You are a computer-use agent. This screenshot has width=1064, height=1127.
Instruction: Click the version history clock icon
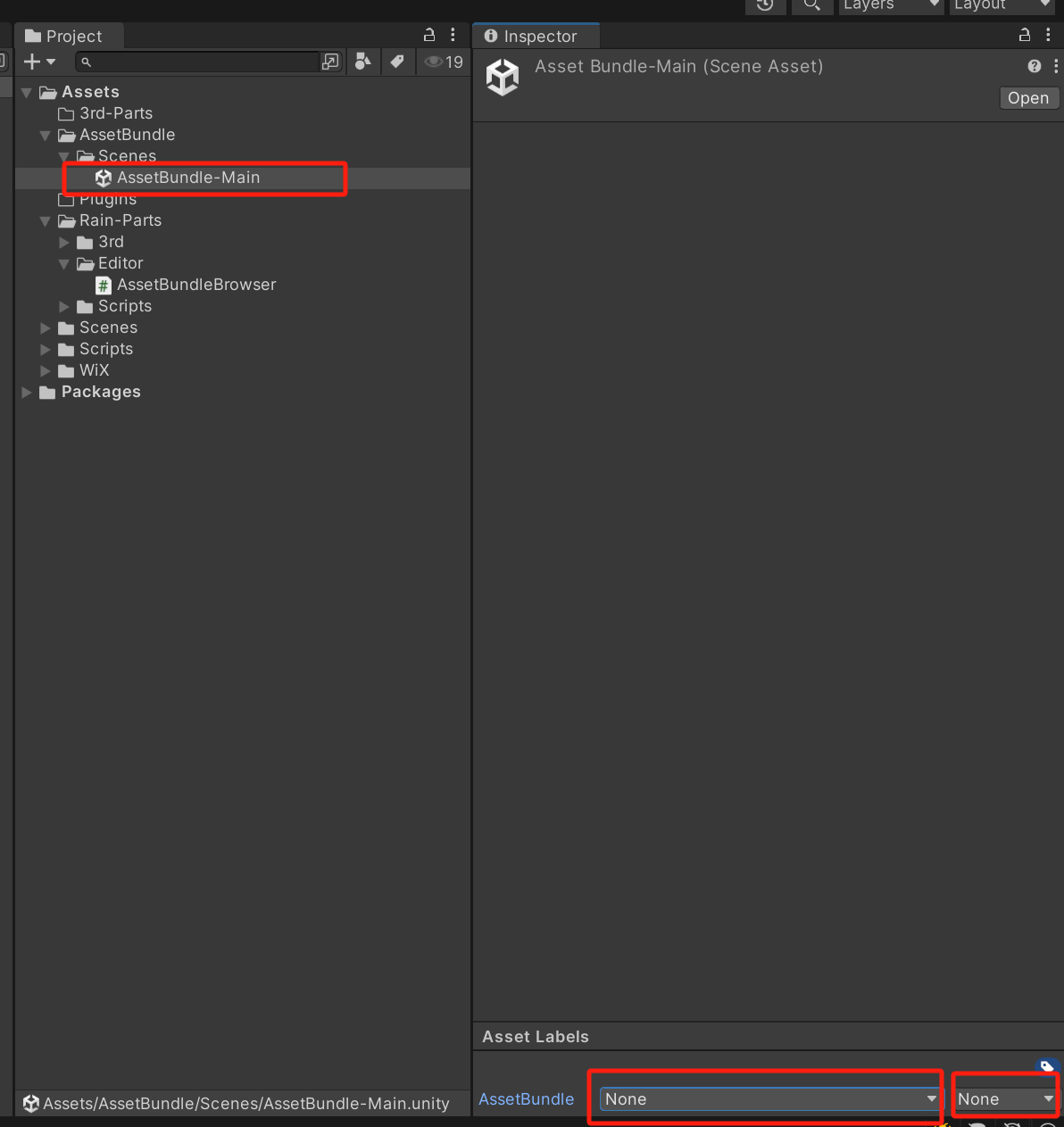click(765, 6)
